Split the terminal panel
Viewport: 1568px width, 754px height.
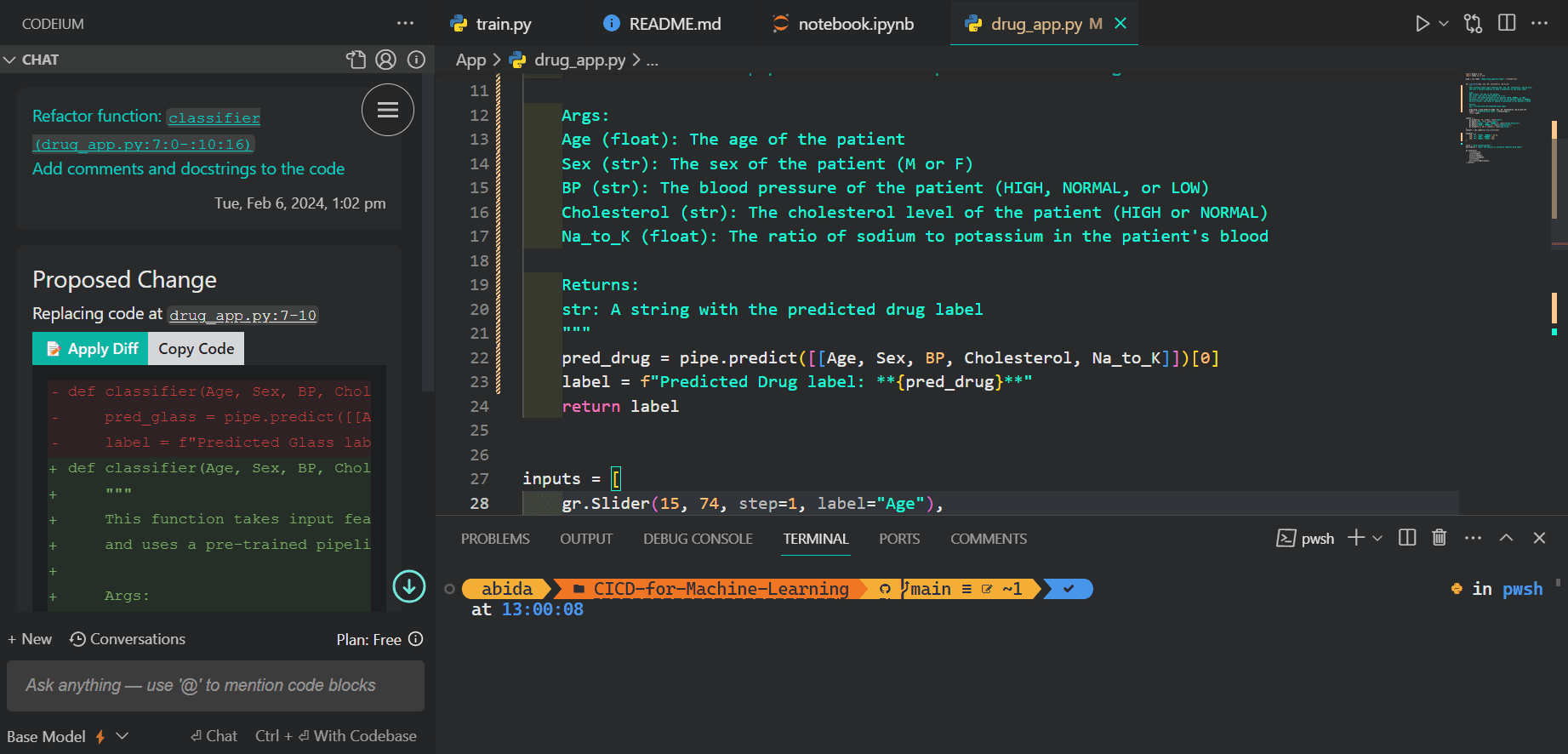click(x=1407, y=538)
